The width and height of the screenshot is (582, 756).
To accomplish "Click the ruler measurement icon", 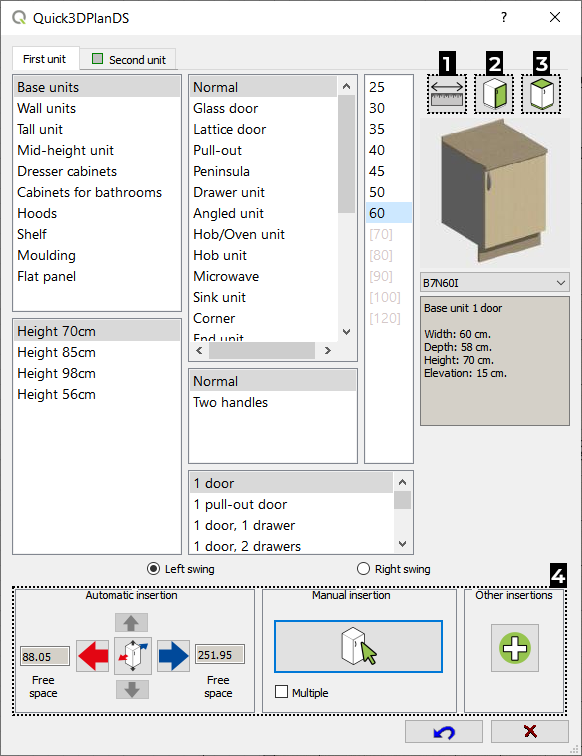I will click(x=447, y=94).
